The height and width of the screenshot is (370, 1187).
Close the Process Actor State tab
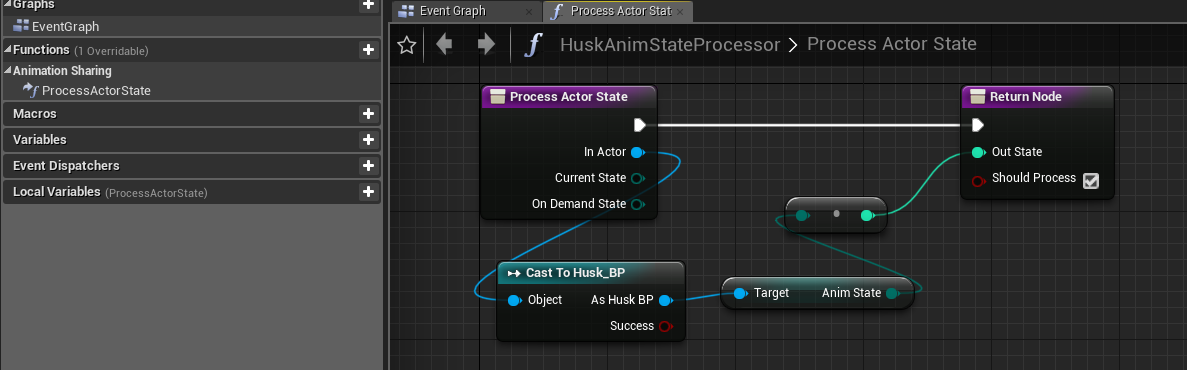(x=680, y=11)
